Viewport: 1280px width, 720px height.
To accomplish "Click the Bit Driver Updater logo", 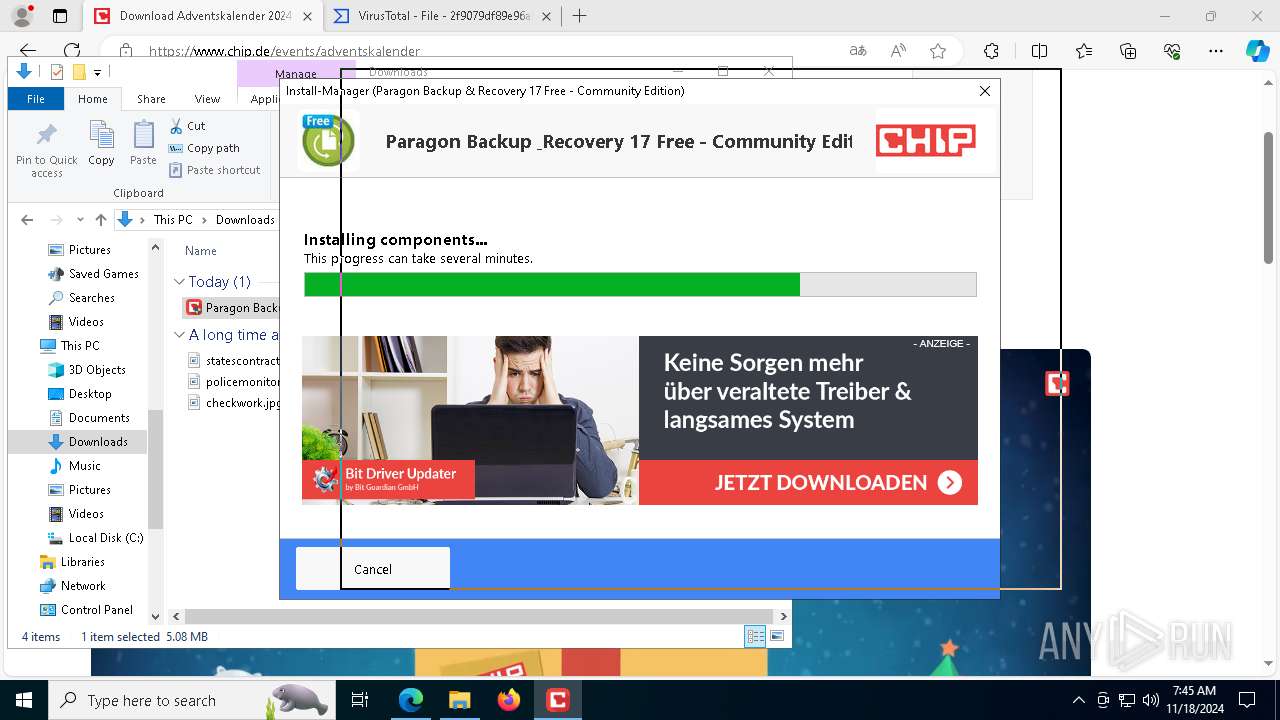I will click(x=388, y=480).
